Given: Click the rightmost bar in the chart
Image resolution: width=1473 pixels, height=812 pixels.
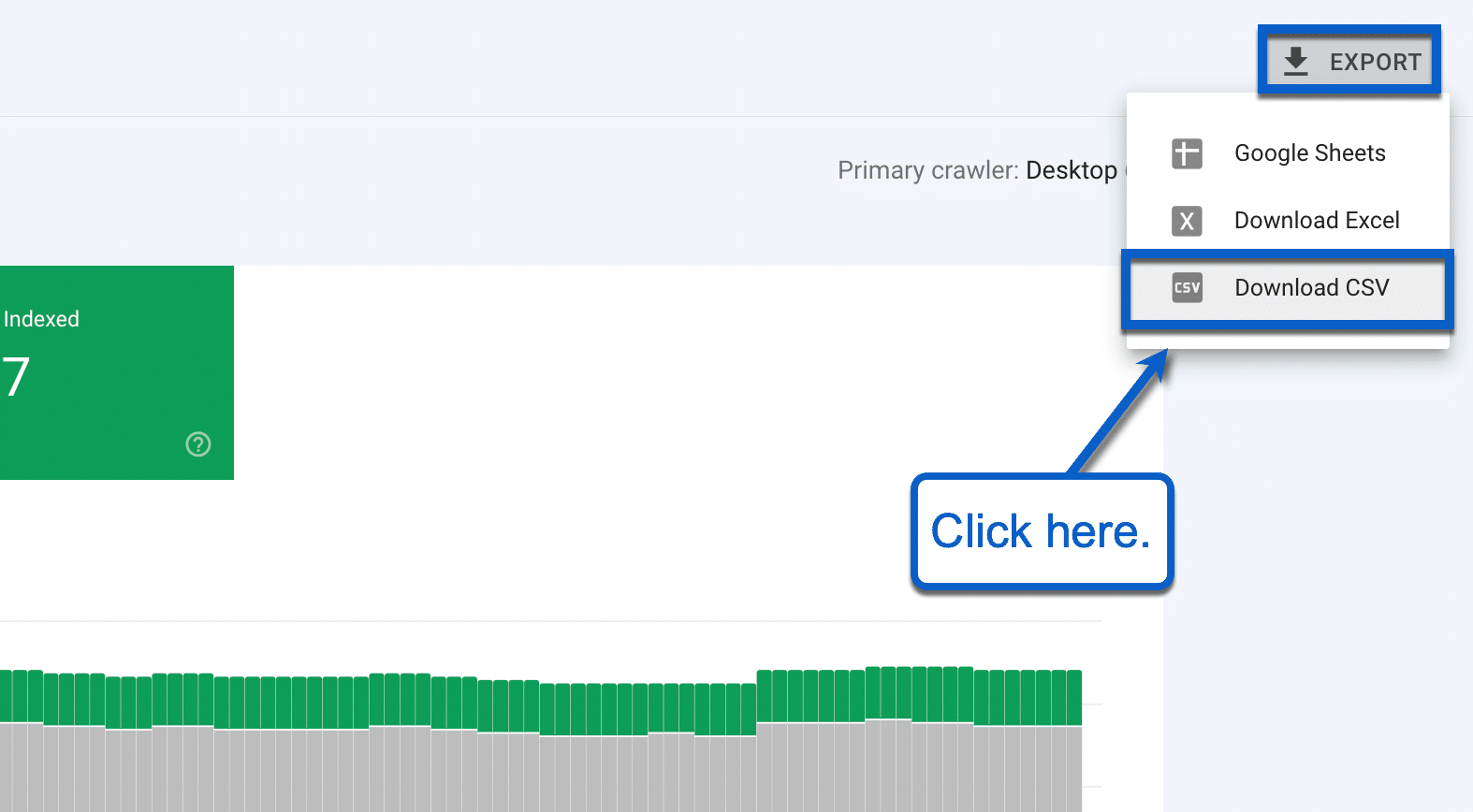Looking at the screenshot, I should tap(1074, 741).
